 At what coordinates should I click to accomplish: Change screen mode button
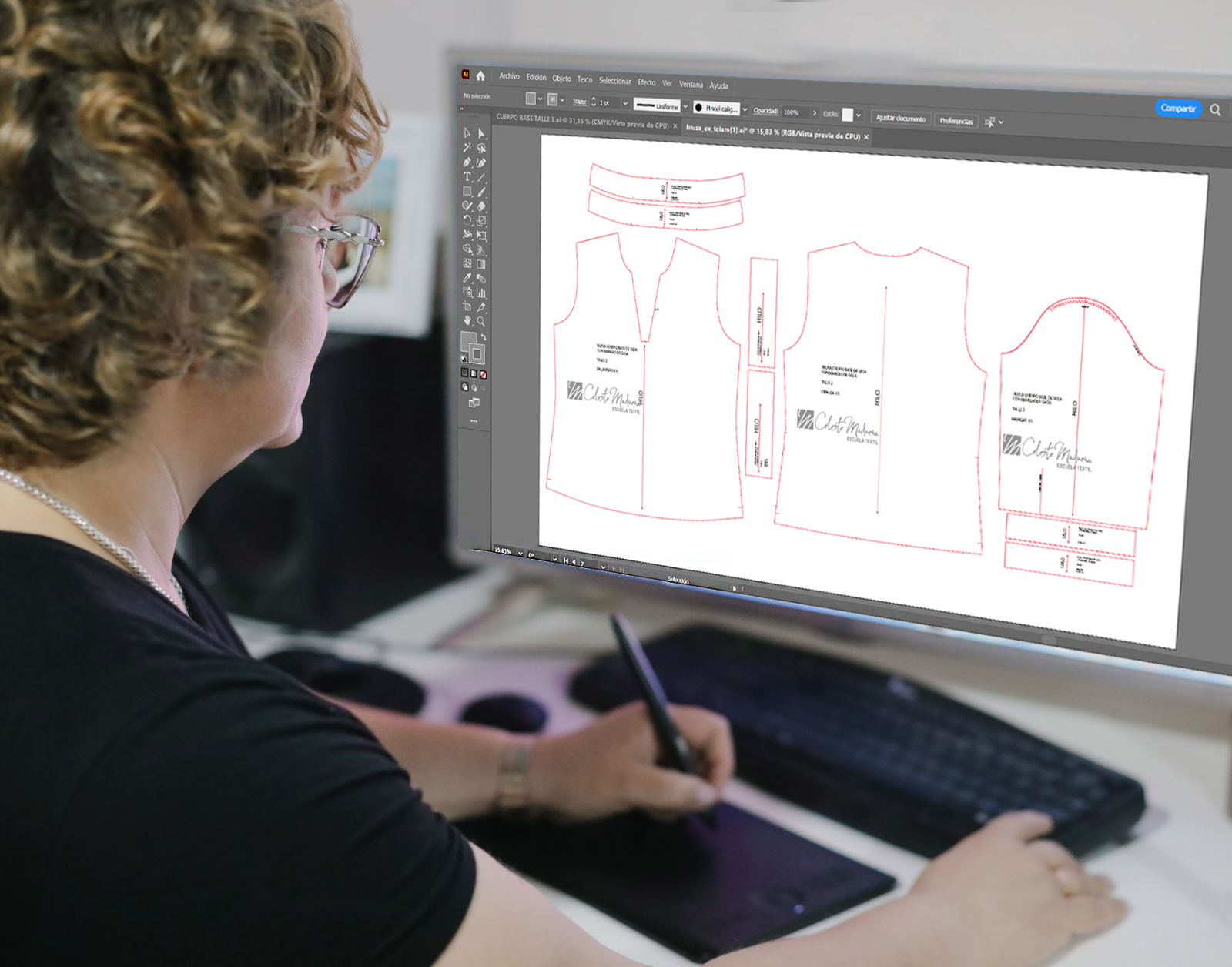474,402
